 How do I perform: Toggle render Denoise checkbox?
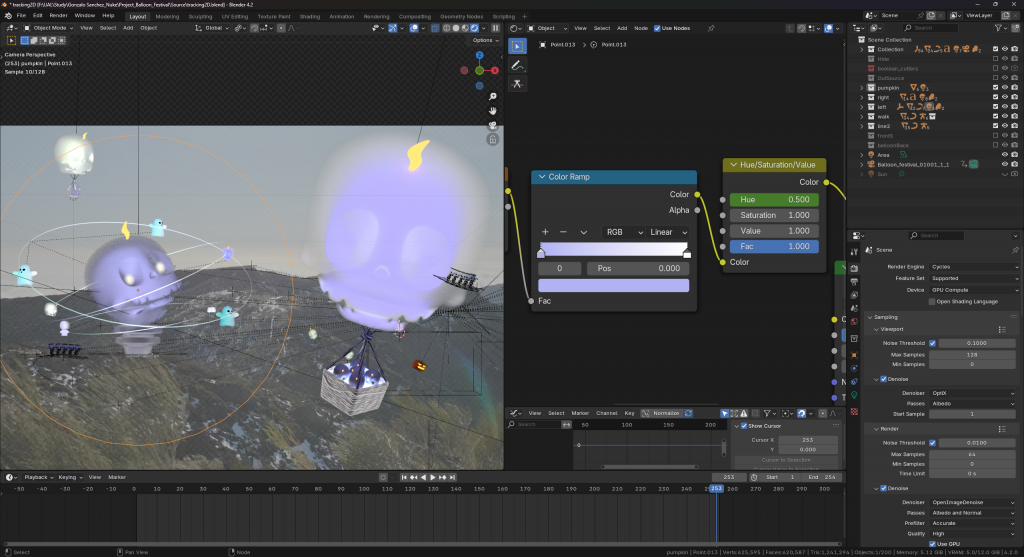tap(884, 488)
